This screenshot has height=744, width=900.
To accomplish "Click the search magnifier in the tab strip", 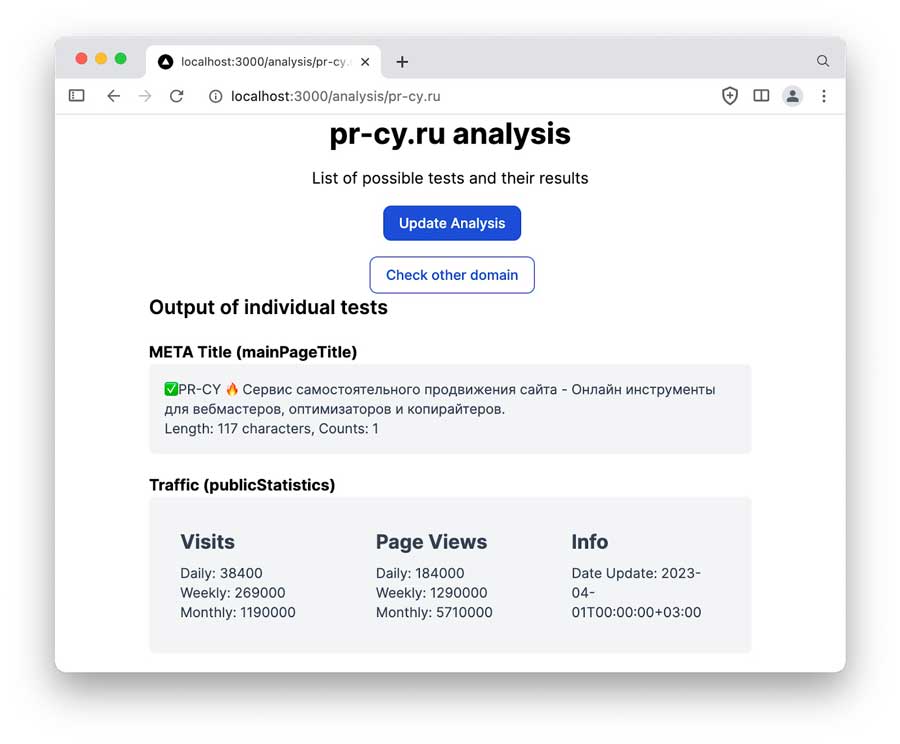I will point(822,61).
